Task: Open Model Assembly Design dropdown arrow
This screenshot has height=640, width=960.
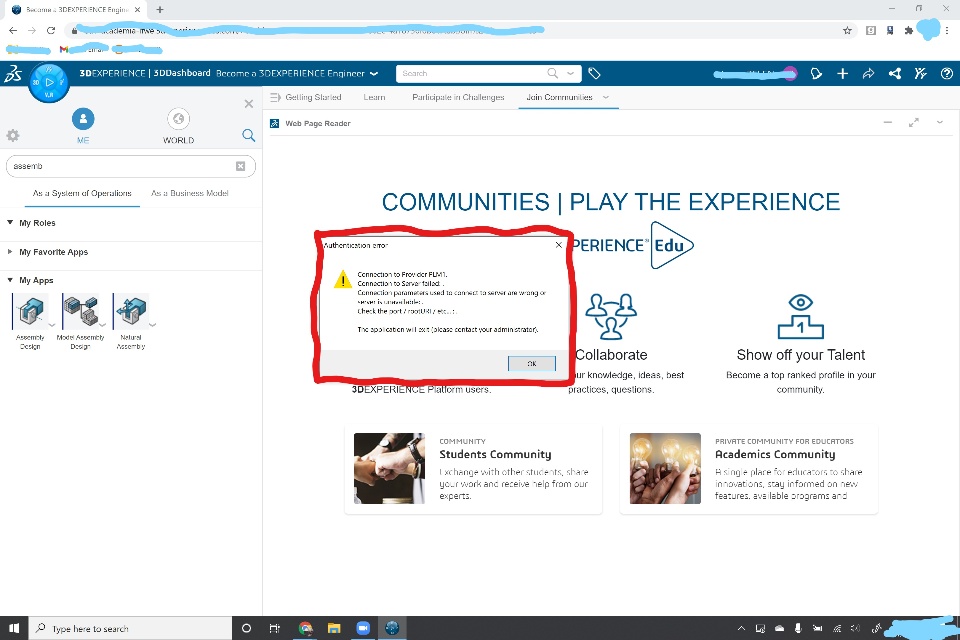Action: pos(102,325)
